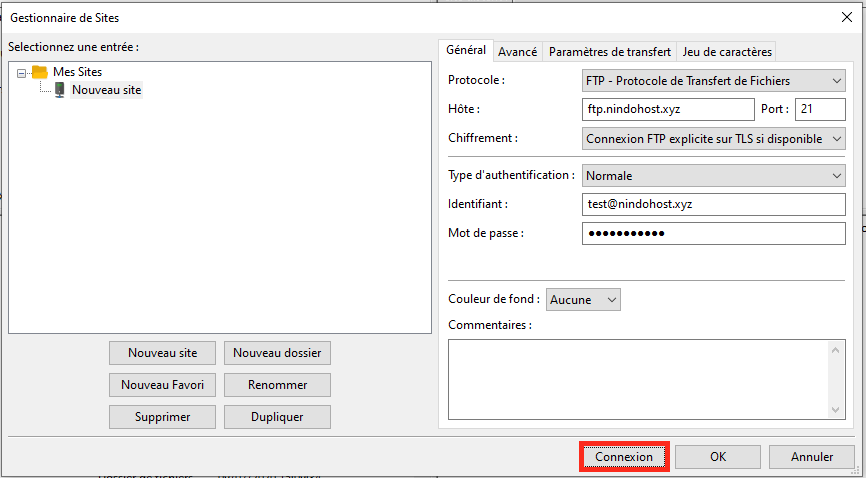
Task: Open the Protocole dropdown
Action: (x=714, y=81)
